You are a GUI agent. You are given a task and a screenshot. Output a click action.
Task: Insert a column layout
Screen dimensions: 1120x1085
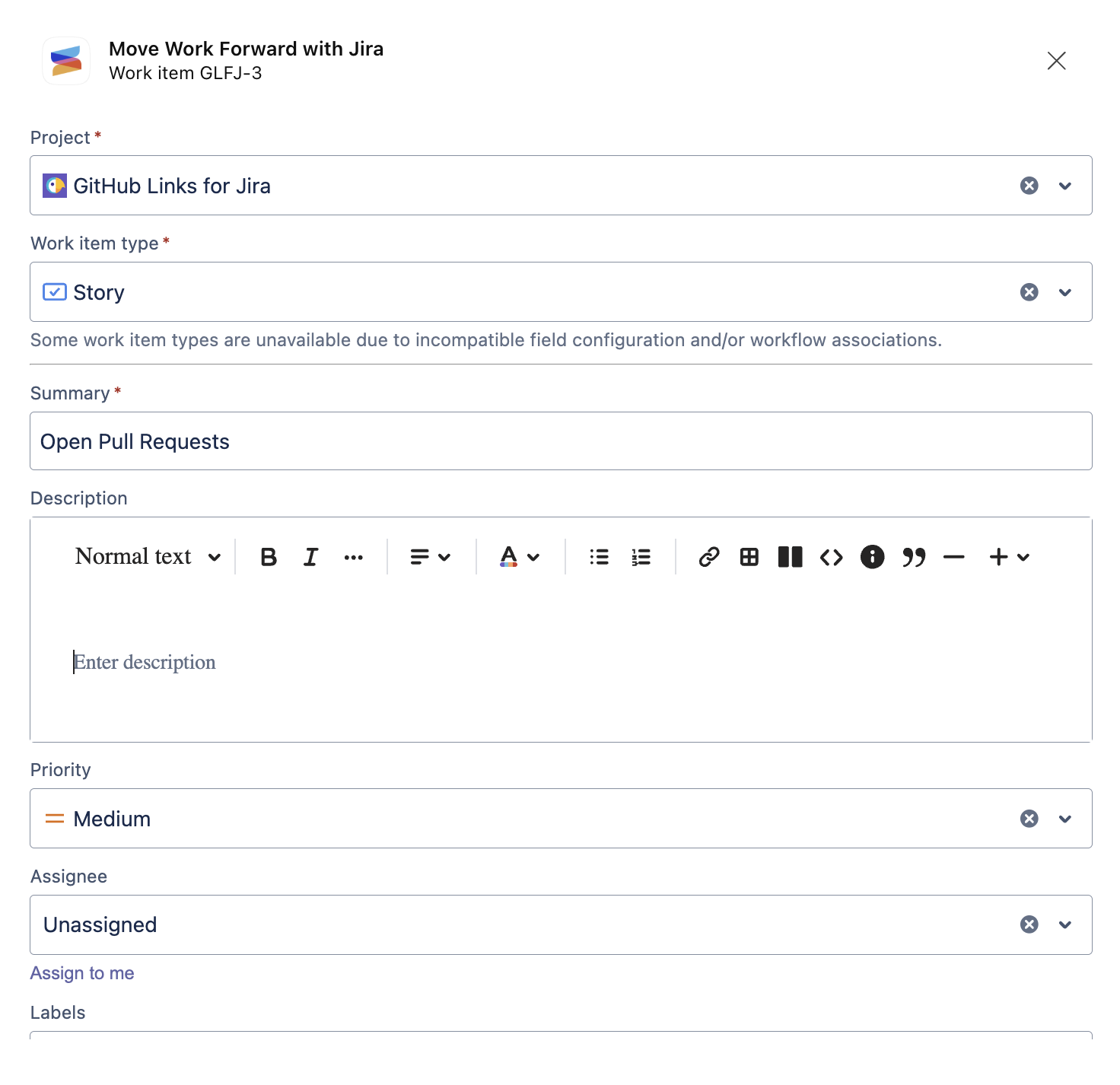(791, 557)
